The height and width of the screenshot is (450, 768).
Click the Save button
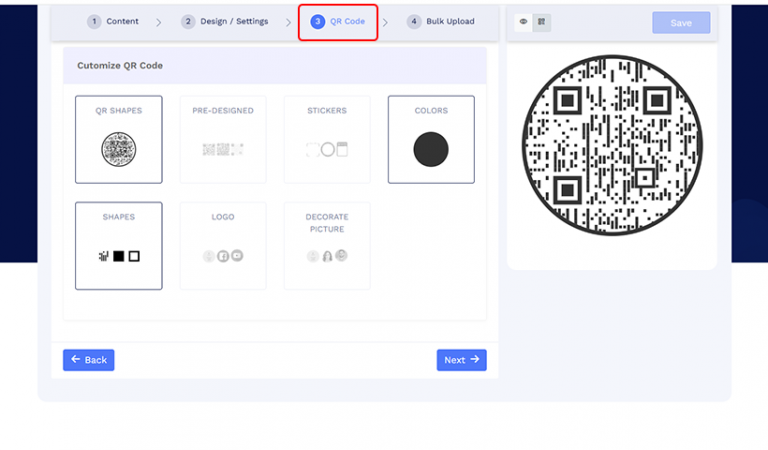tap(681, 22)
